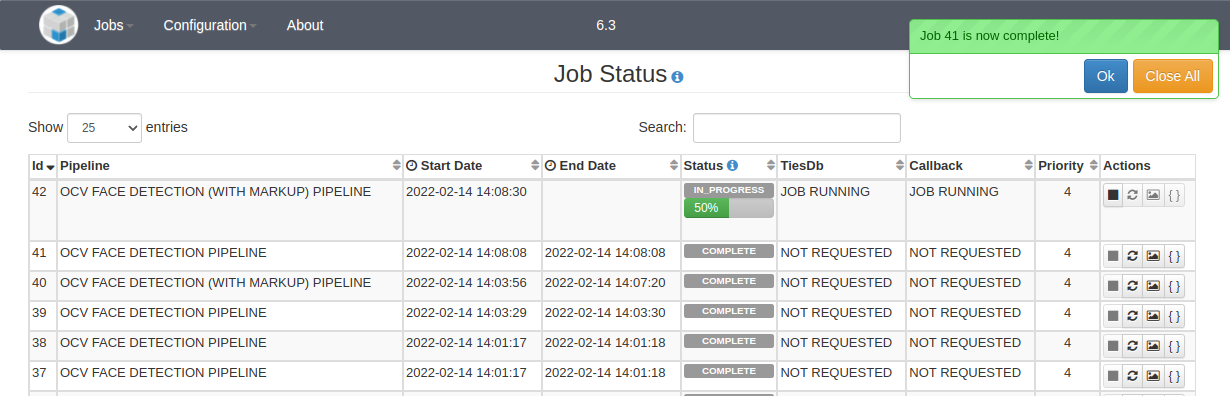Viewport: 1230px width, 396px height.
Task: View media image icon for job 38
Action: [x=1153, y=346]
